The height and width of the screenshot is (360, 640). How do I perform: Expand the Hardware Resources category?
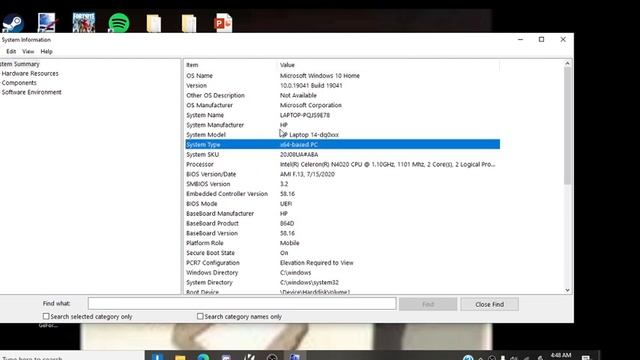[30, 73]
